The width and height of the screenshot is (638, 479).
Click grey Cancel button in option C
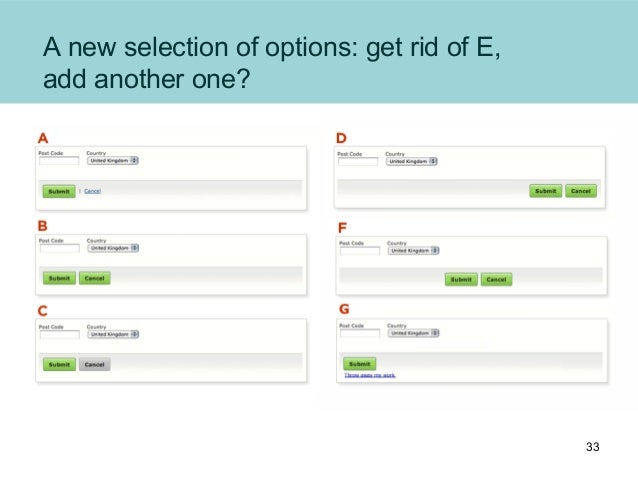(x=94, y=365)
